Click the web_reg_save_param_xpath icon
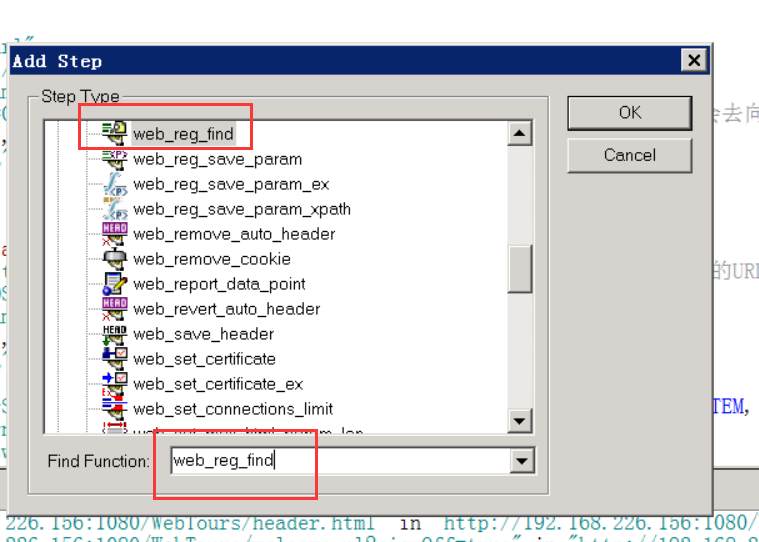 coord(115,209)
